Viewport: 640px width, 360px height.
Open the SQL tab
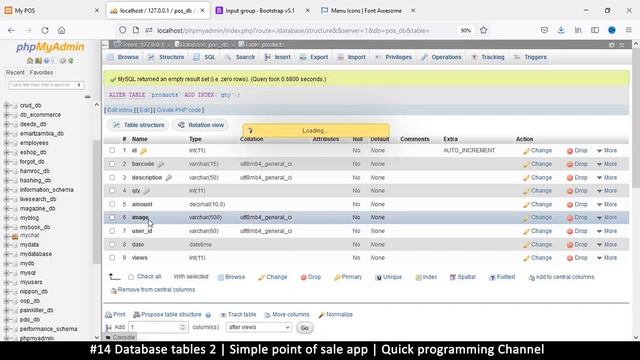click(x=204, y=57)
